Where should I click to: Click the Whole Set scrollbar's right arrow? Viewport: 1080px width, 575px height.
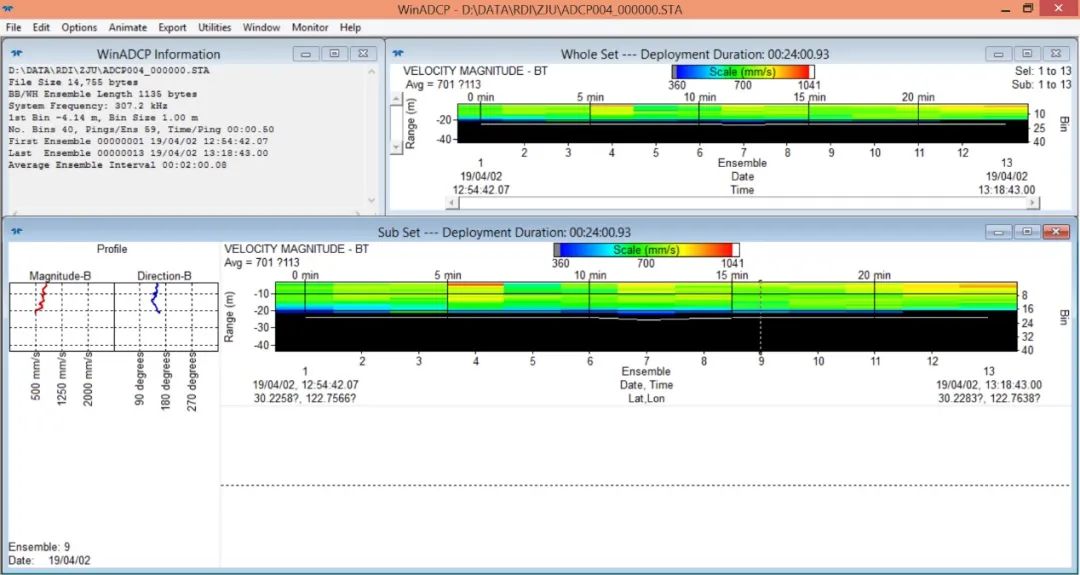click(1034, 203)
